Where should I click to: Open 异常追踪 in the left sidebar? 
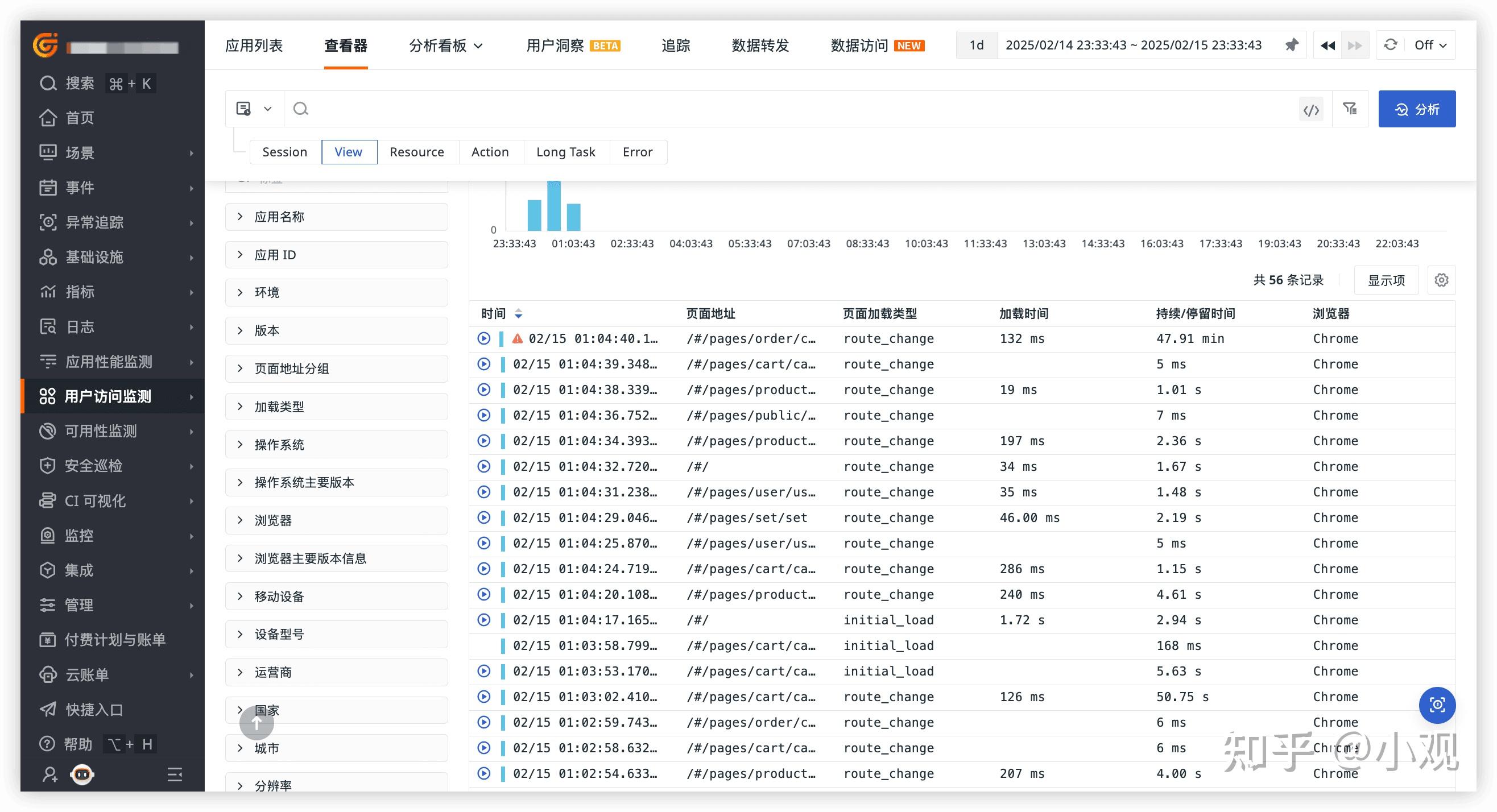pos(95,222)
